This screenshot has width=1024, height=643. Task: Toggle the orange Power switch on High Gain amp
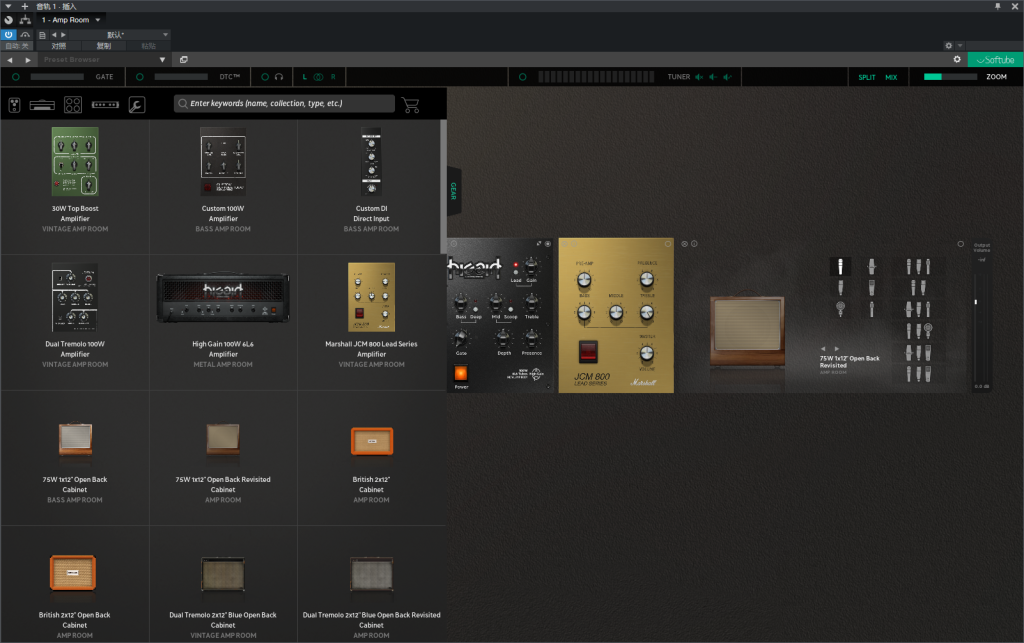(461, 373)
